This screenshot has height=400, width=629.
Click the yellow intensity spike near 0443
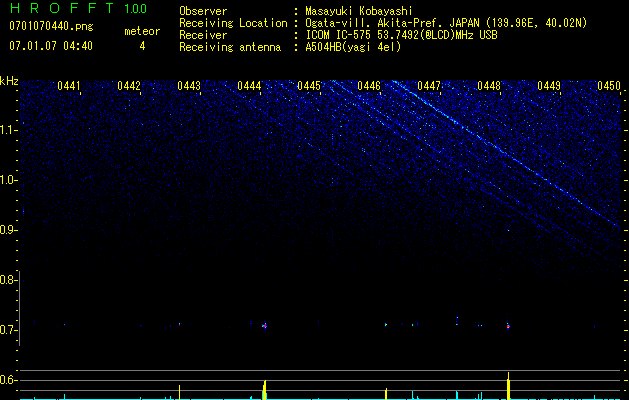tap(179, 392)
